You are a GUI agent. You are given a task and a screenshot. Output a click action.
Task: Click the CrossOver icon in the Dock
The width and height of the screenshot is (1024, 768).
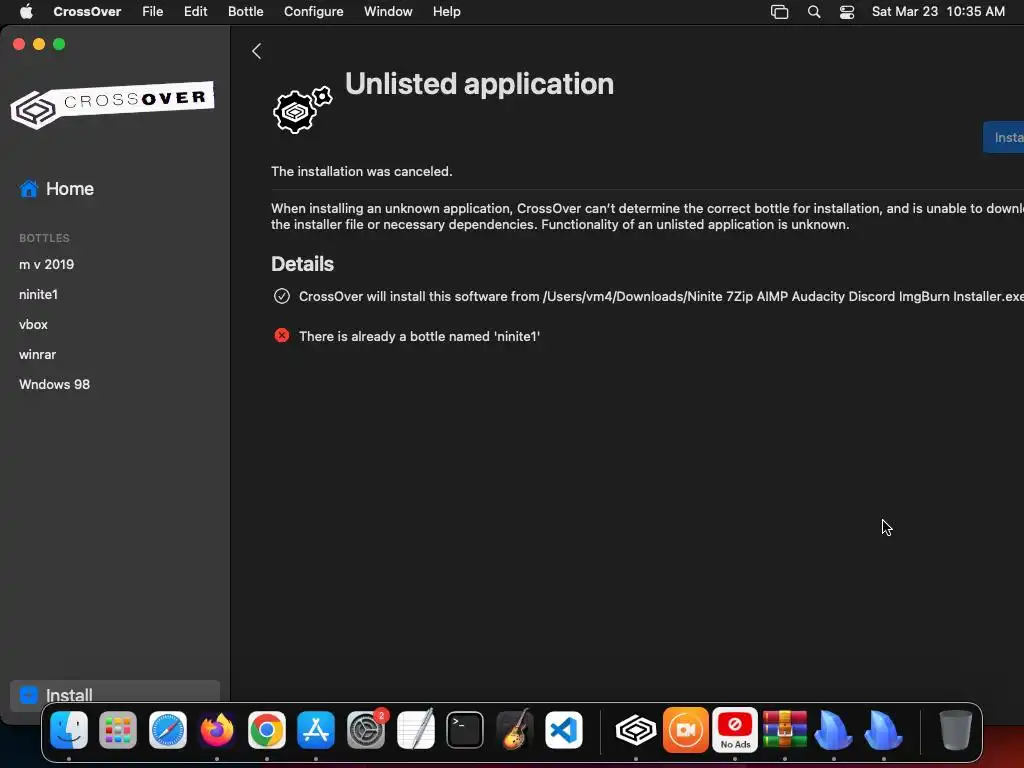636,729
